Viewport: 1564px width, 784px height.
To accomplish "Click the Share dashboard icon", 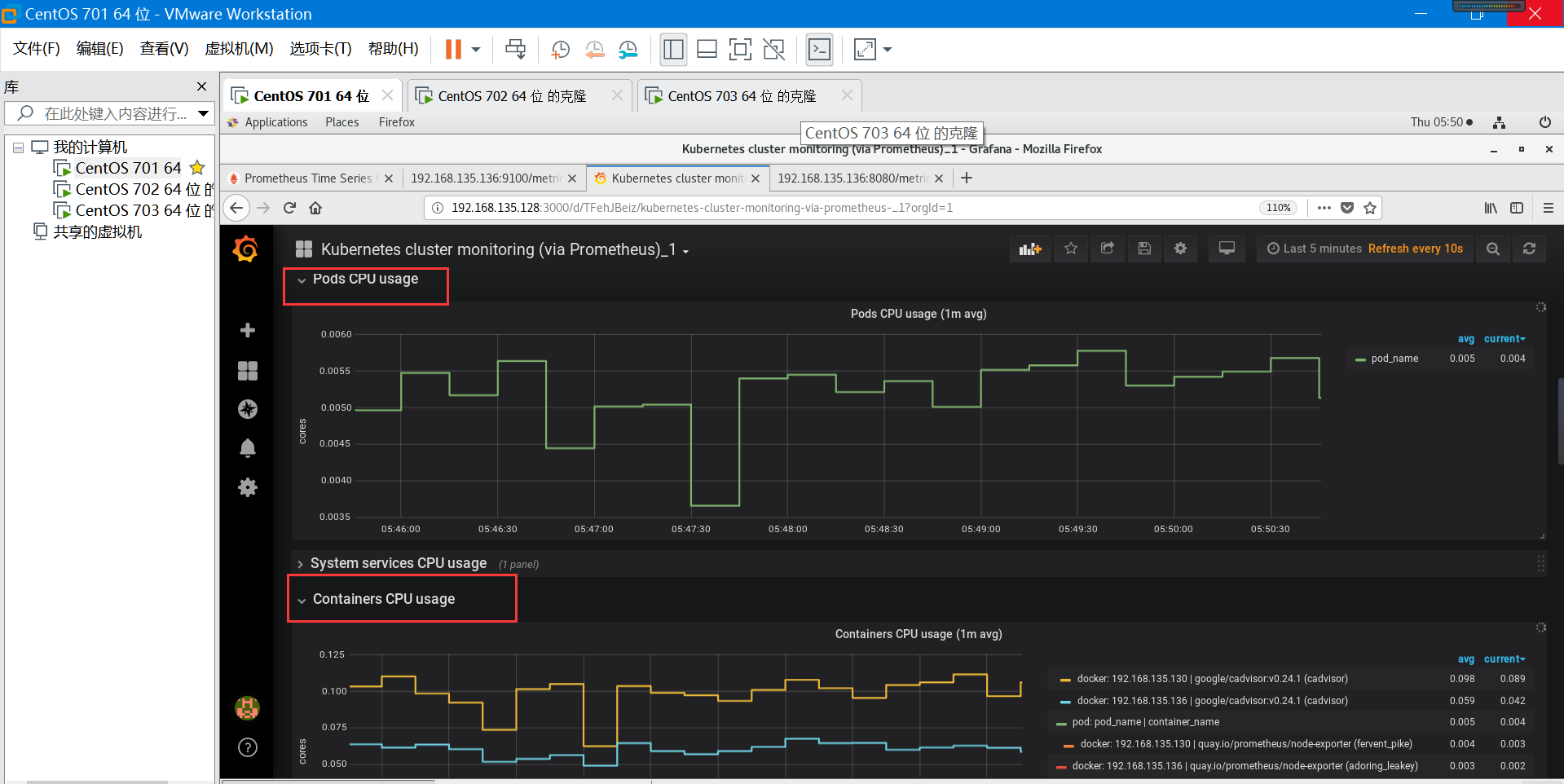I will click(x=1107, y=249).
